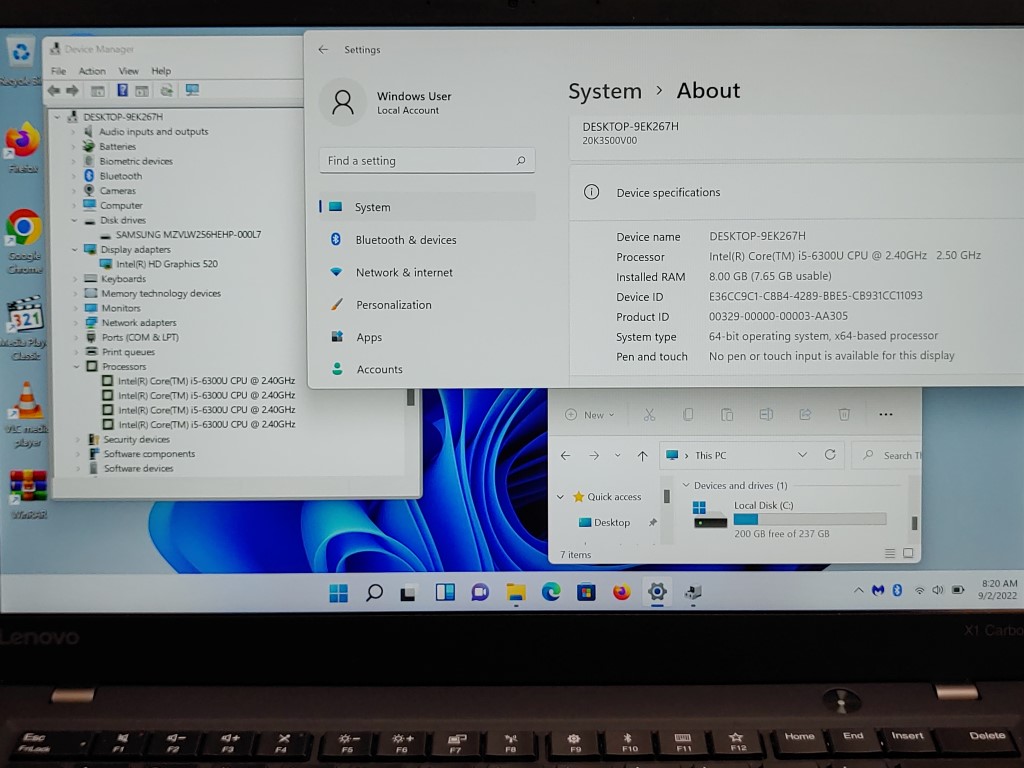1024x768 pixels.
Task: Click File Explorer forward navigation arrow
Action: (594, 456)
